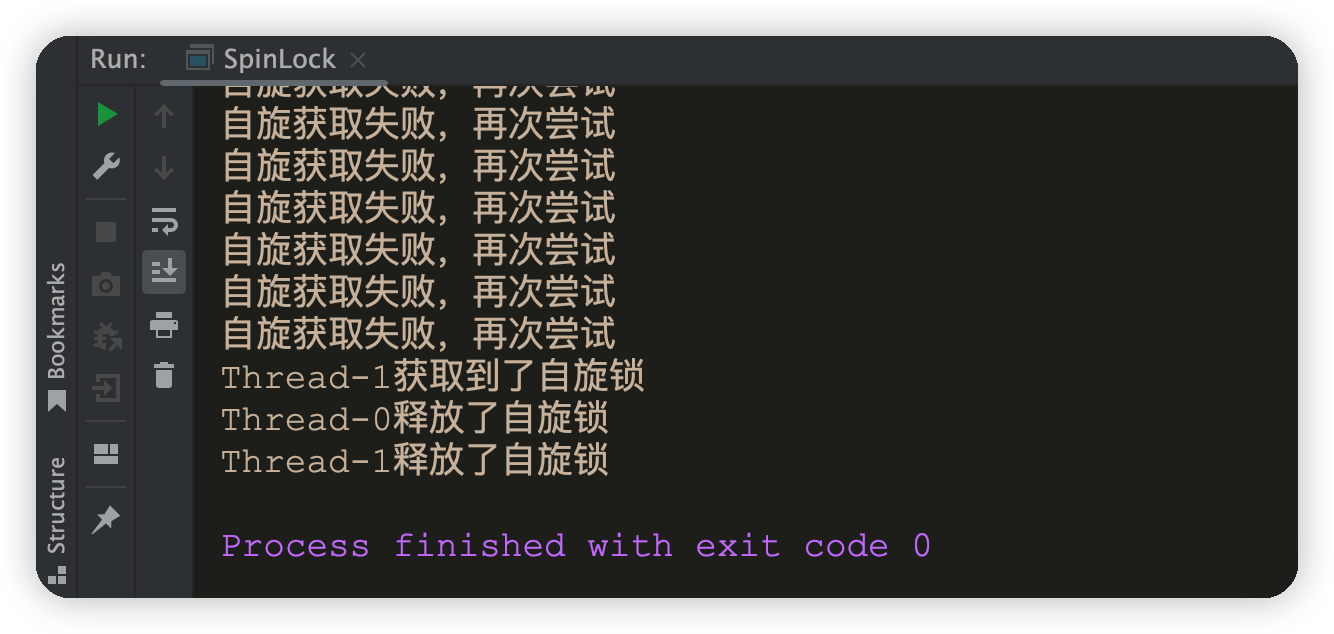Print console output with printer icon
This screenshot has height=634, width=1334.
[164, 324]
